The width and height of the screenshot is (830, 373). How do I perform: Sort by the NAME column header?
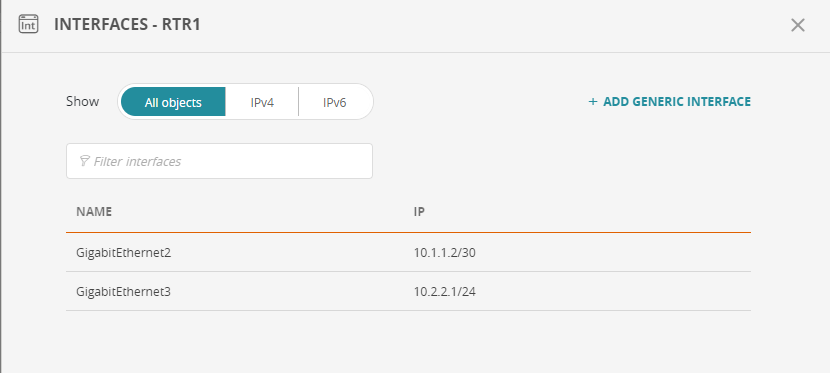pos(94,212)
